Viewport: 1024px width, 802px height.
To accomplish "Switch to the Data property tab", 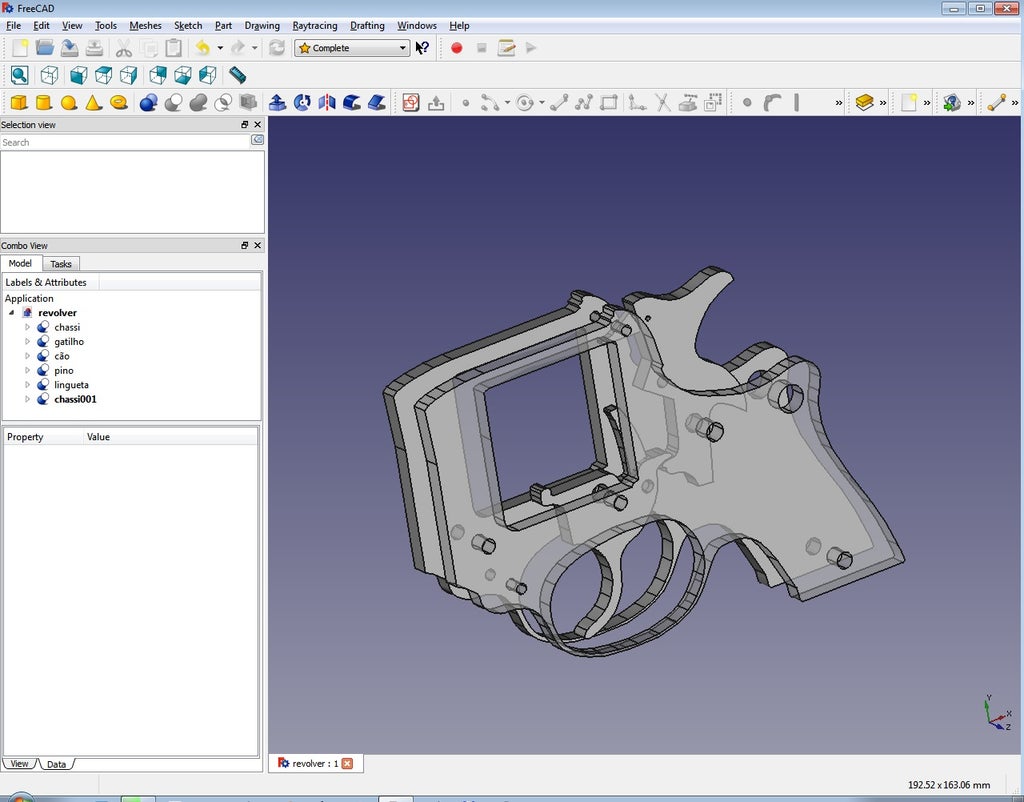I will pyautogui.click(x=56, y=764).
